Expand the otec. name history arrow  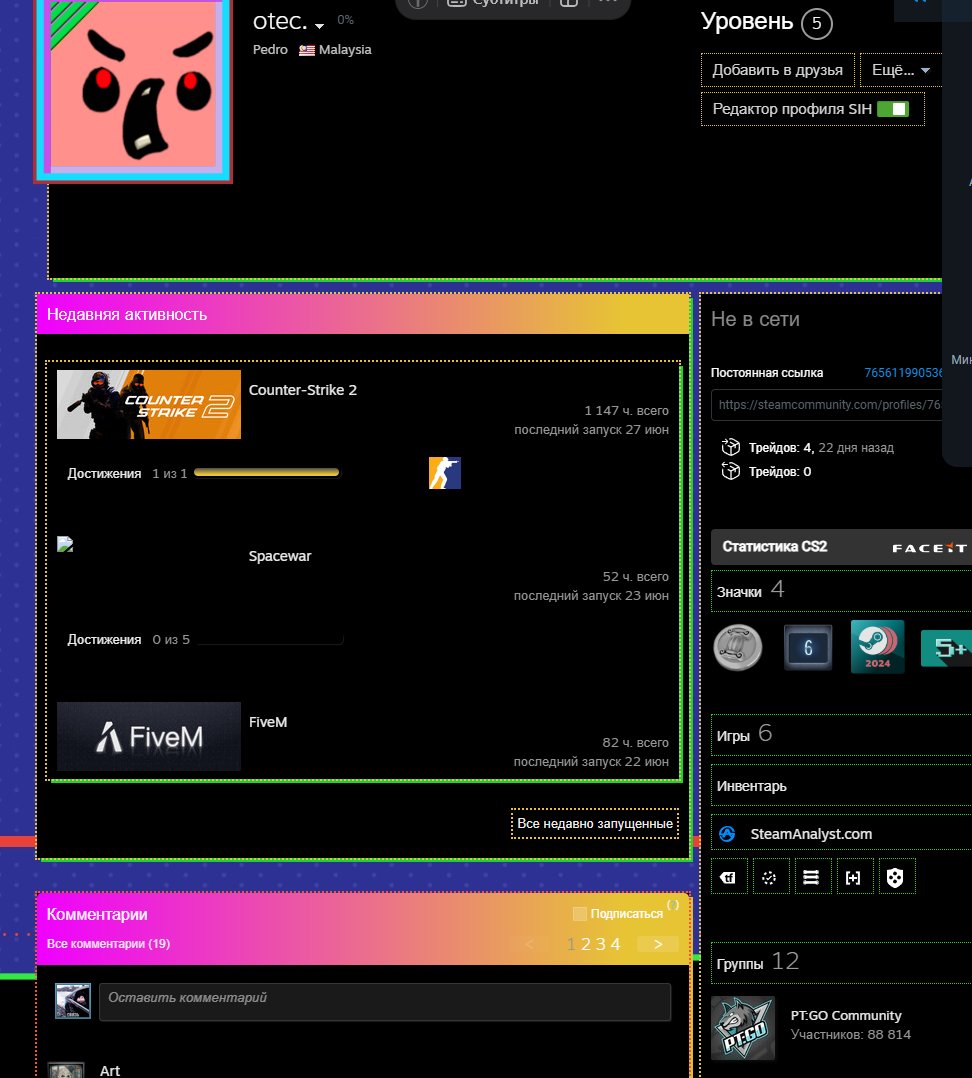319,26
